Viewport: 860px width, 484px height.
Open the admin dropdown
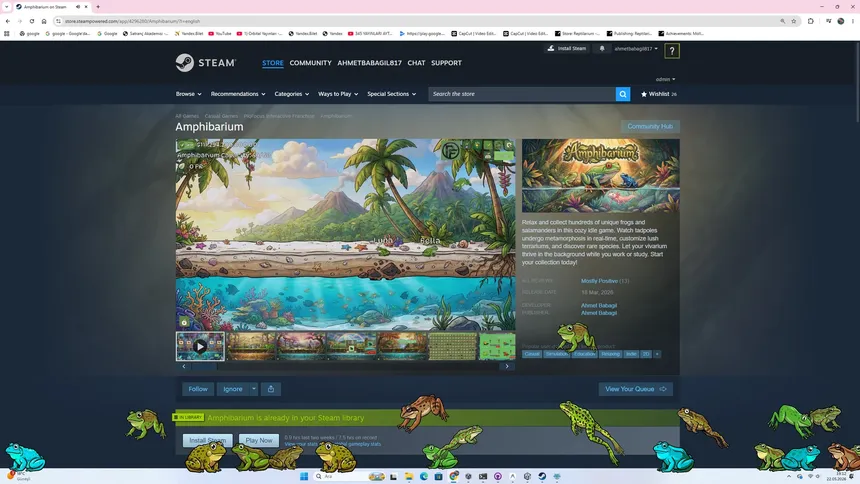pyautogui.click(x=665, y=79)
